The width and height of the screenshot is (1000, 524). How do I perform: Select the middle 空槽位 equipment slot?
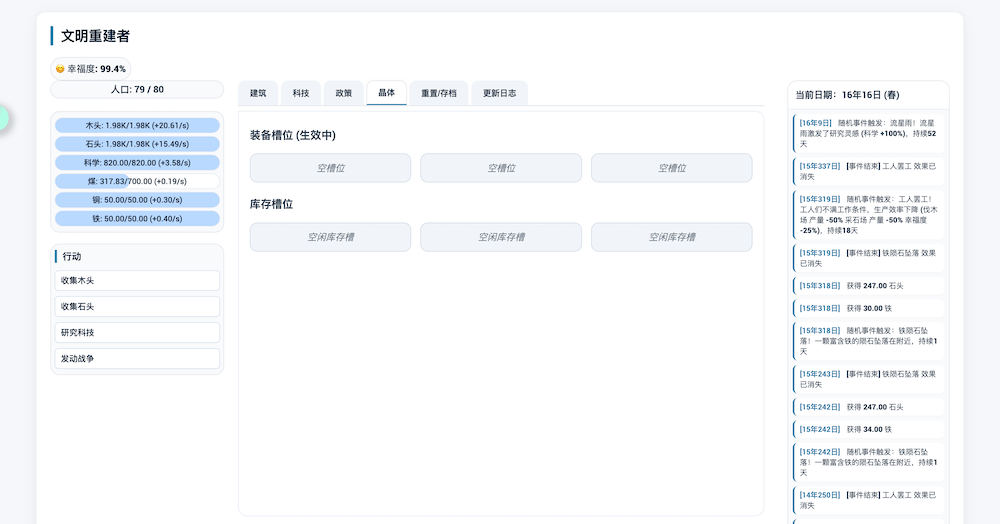click(501, 168)
